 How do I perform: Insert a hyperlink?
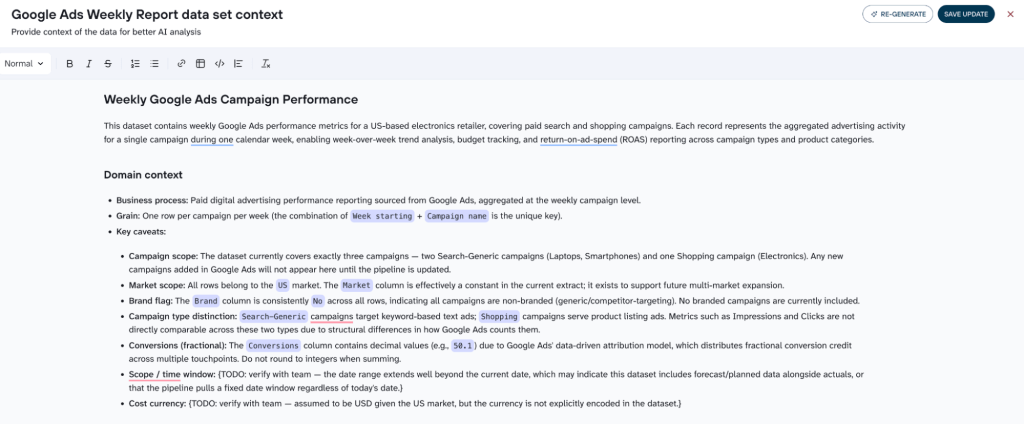click(x=182, y=64)
